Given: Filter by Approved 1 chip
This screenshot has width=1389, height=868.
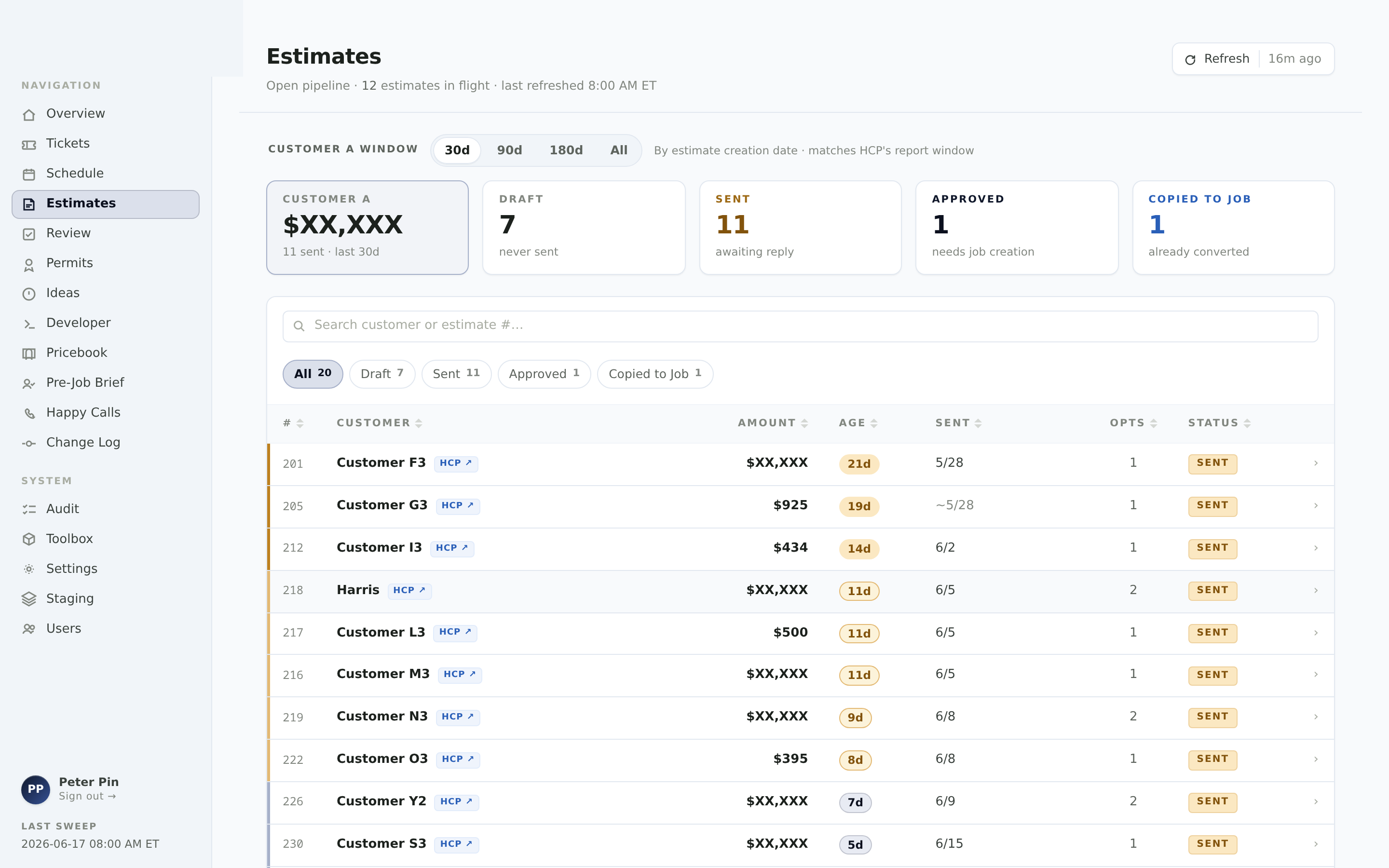Looking at the screenshot, I should tap(544, 374).
